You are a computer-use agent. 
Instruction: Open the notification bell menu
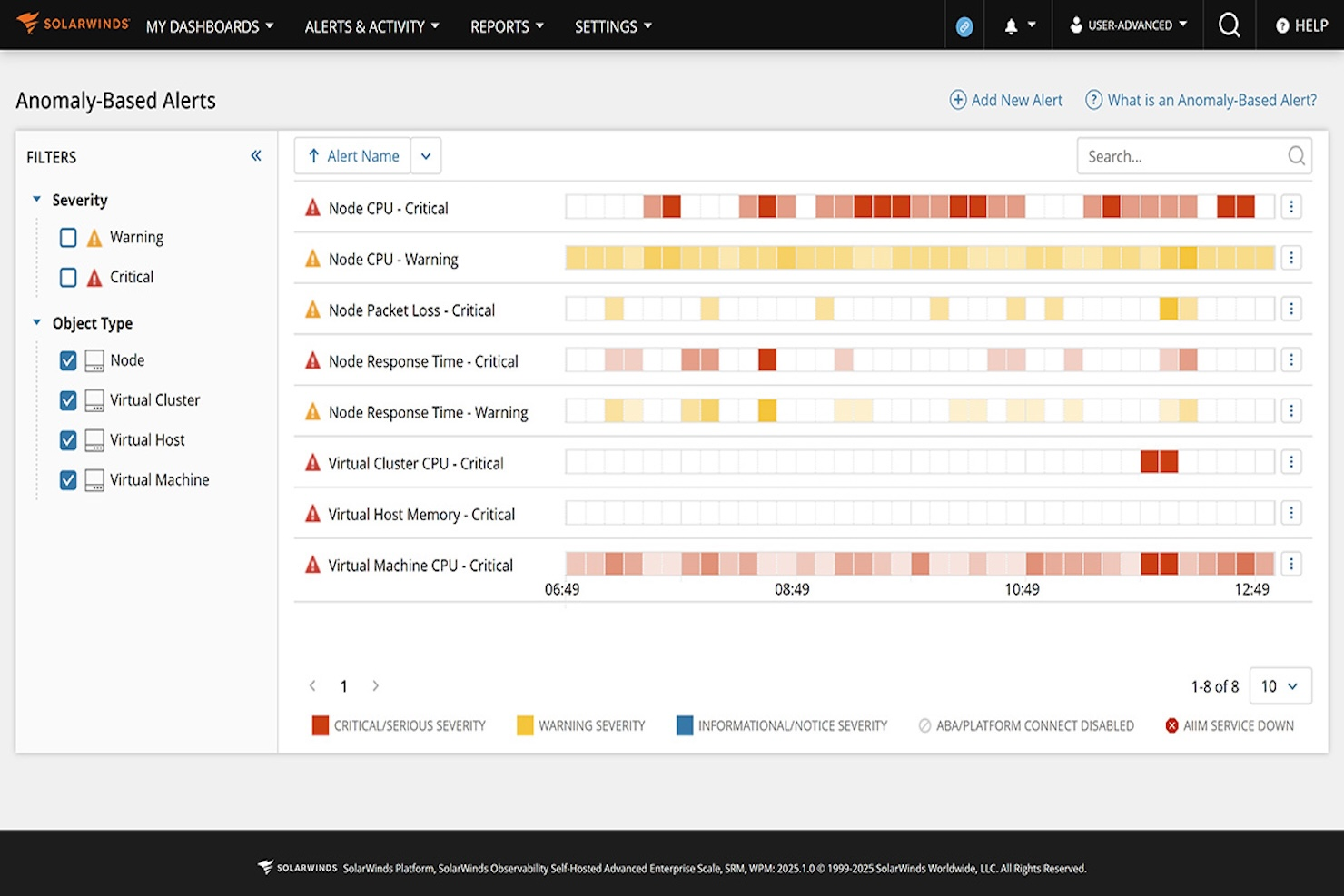pyautogui.click(x=1013, y=25)
